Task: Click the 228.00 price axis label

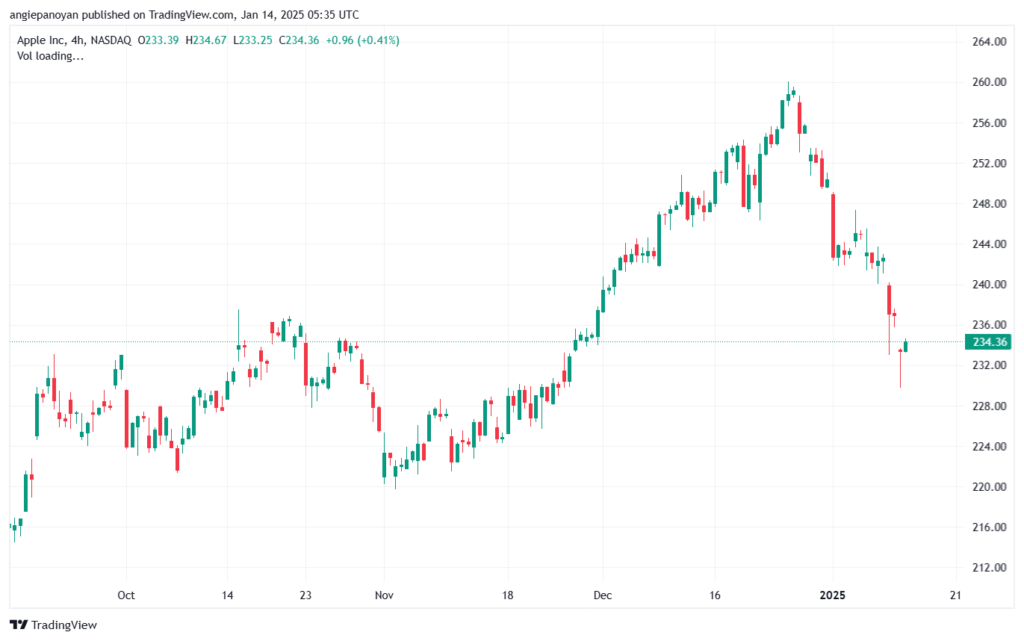Action: (989, 406)
